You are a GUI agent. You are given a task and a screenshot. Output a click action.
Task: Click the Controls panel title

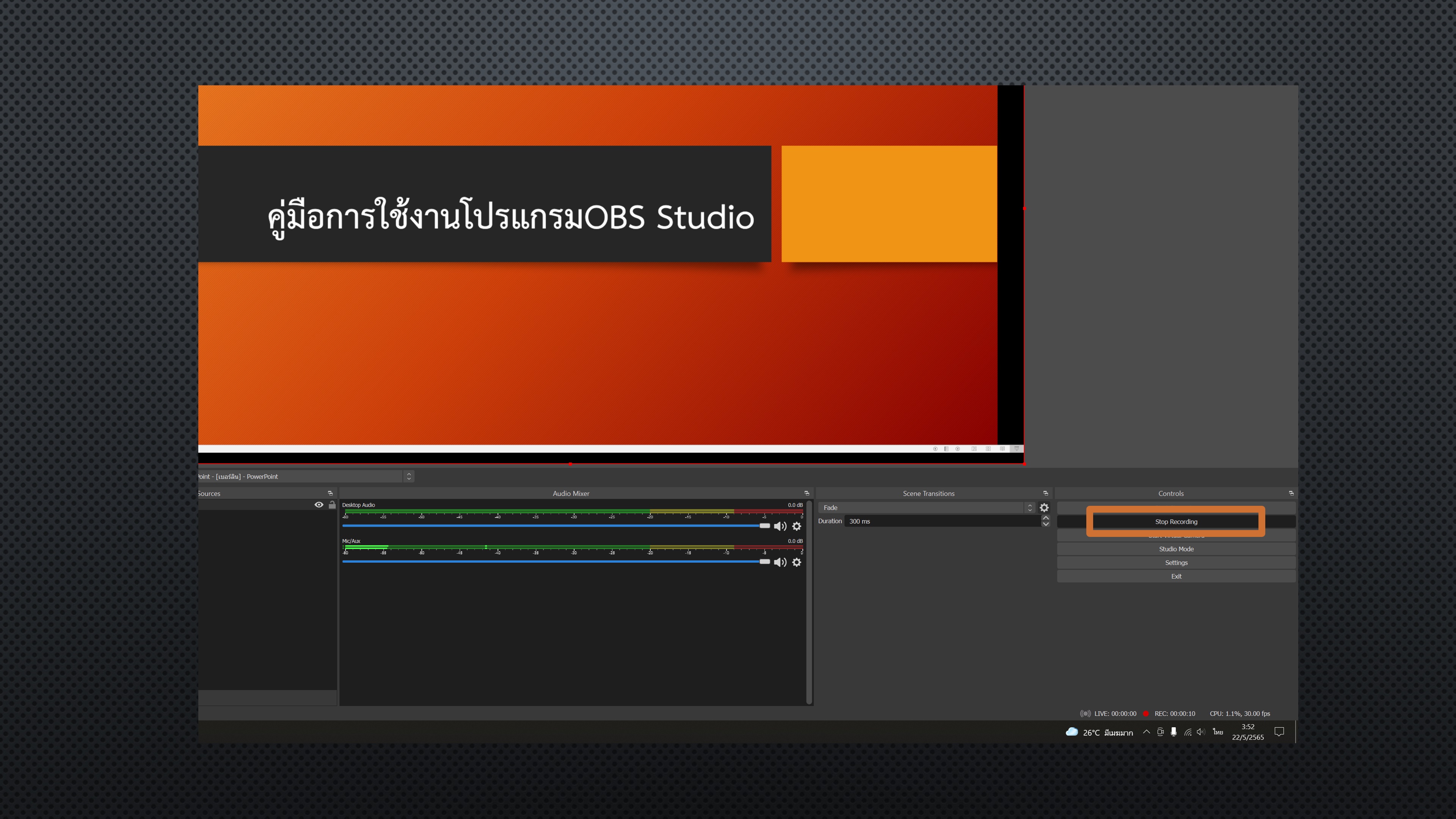(1171, 493)
